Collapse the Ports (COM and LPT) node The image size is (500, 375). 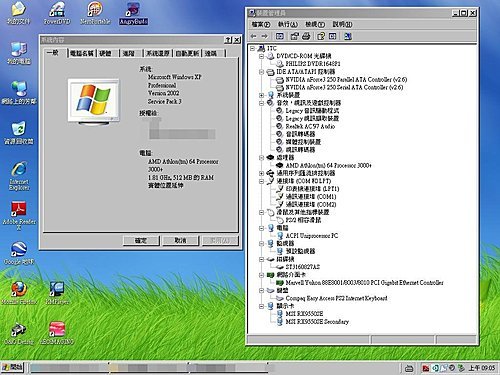click(262, 181)
